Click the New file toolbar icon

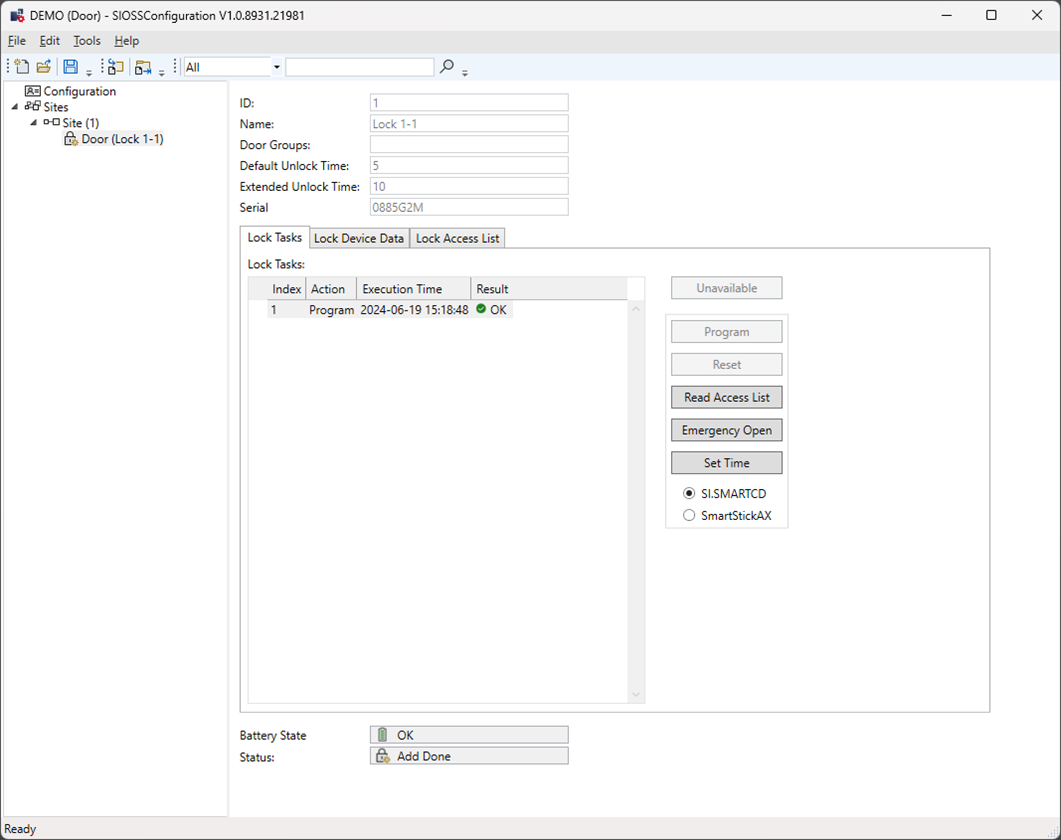22,67
